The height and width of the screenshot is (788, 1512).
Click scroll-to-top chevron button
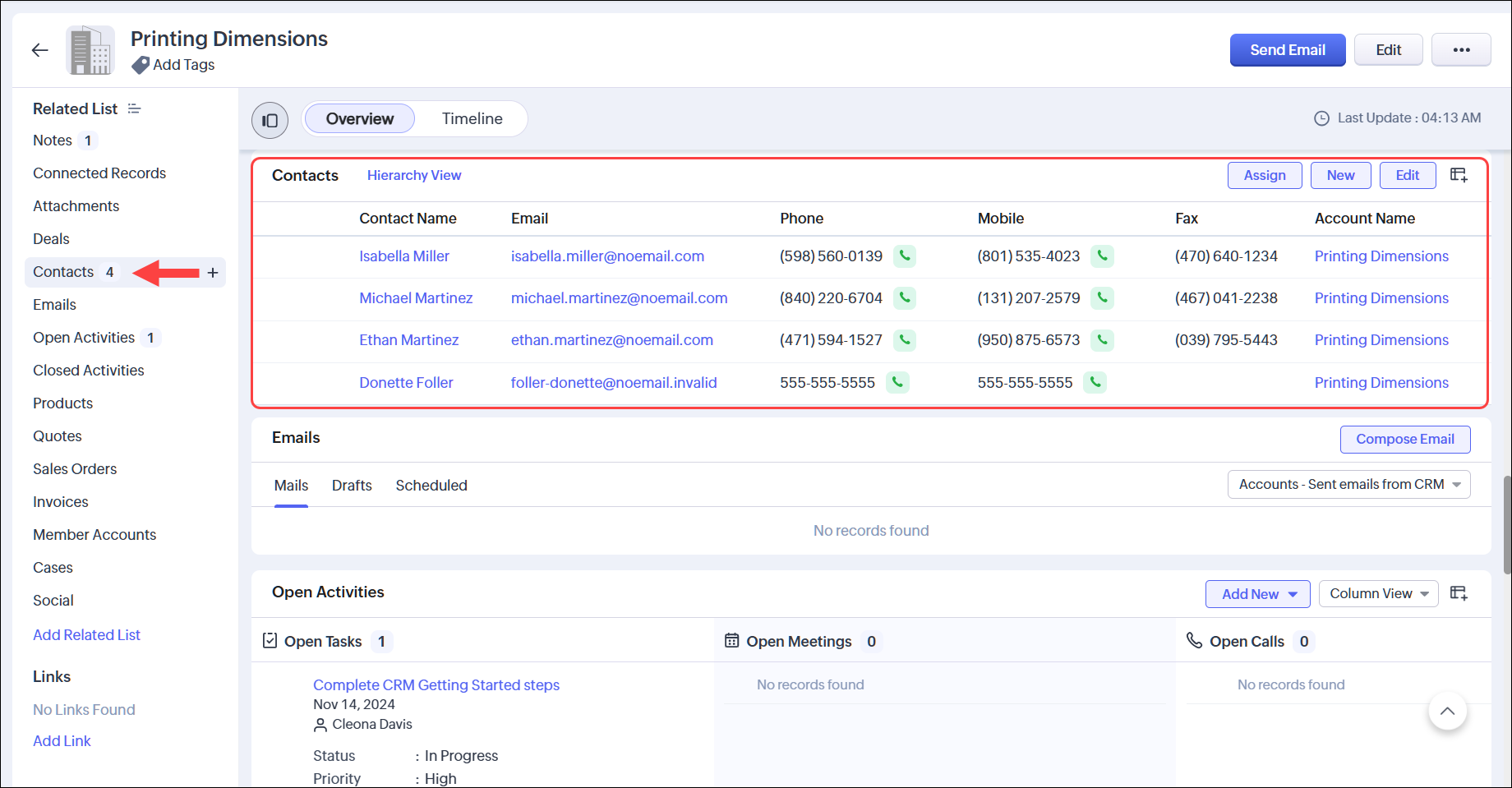tap(1447, 711)
